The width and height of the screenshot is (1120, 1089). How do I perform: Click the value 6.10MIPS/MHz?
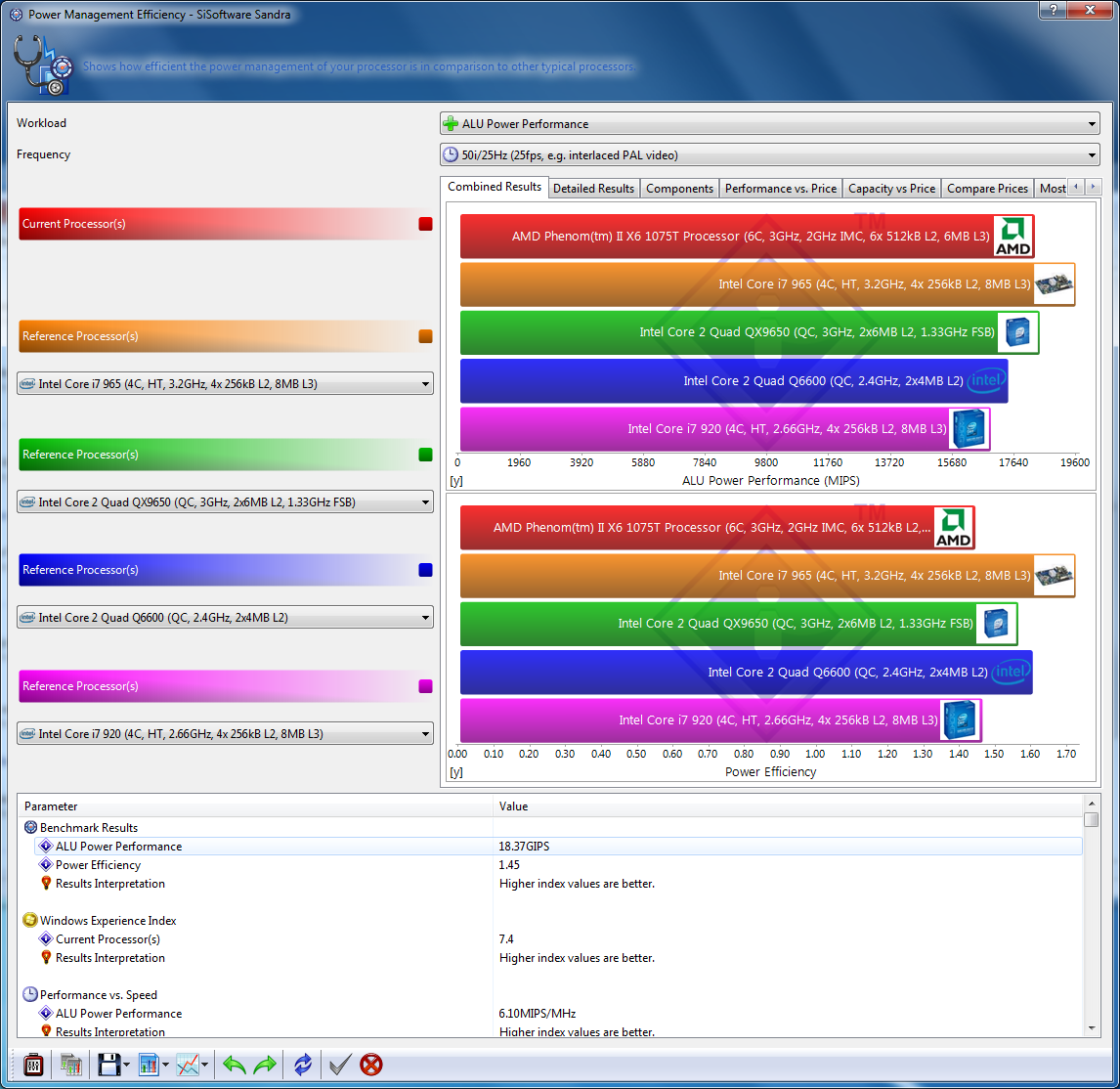click(538, 1014)
